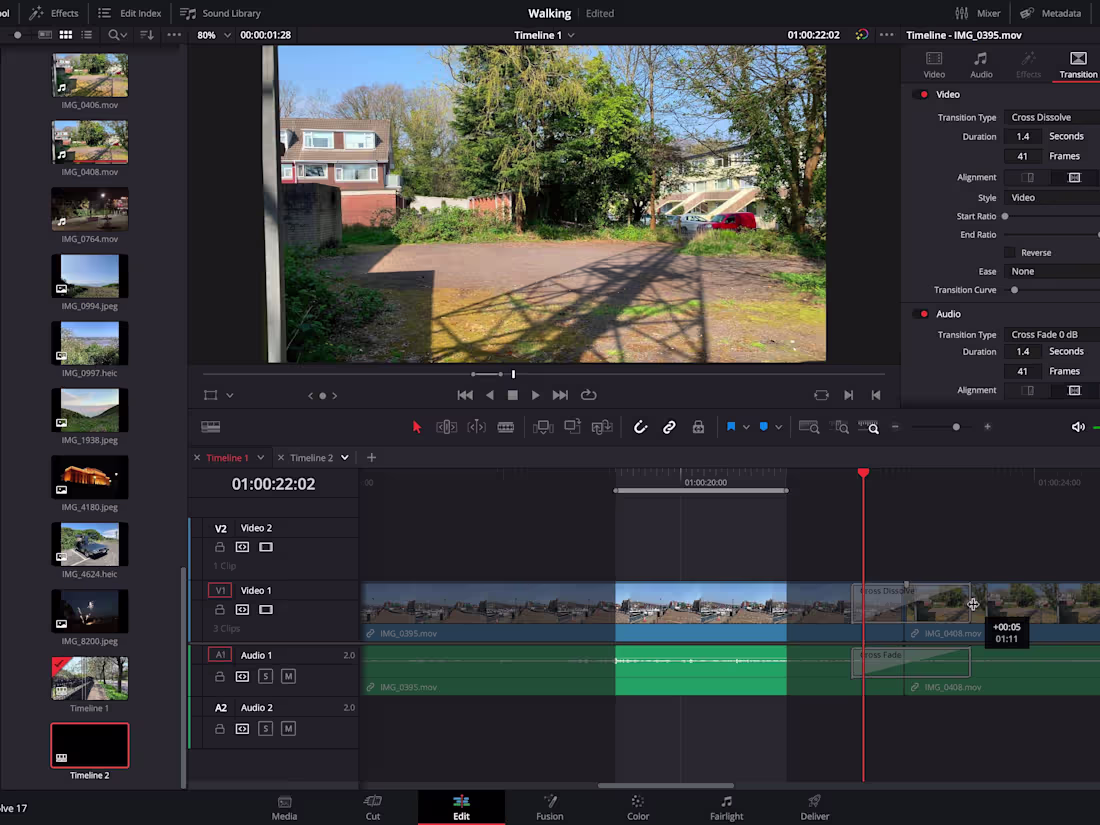
Task: Open the Effects panel
Action: click(55, 13)
